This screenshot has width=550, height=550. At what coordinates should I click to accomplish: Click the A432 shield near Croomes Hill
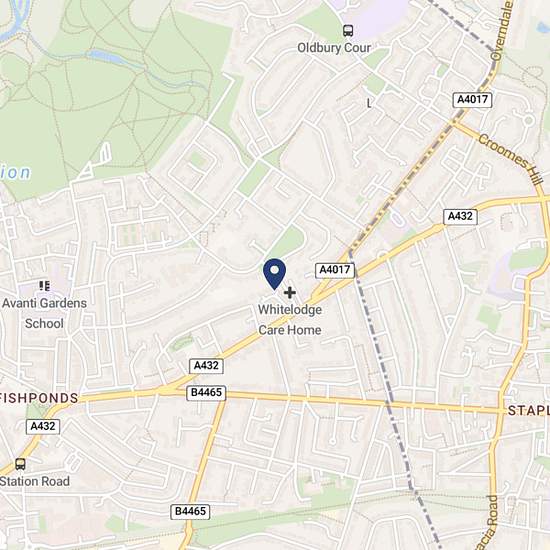click(x=460, y=216)
